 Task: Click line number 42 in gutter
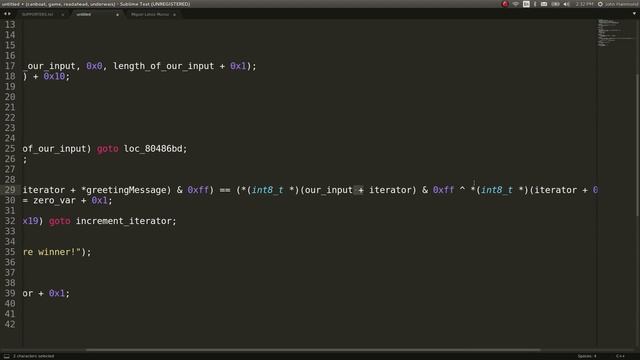(10, 324)
